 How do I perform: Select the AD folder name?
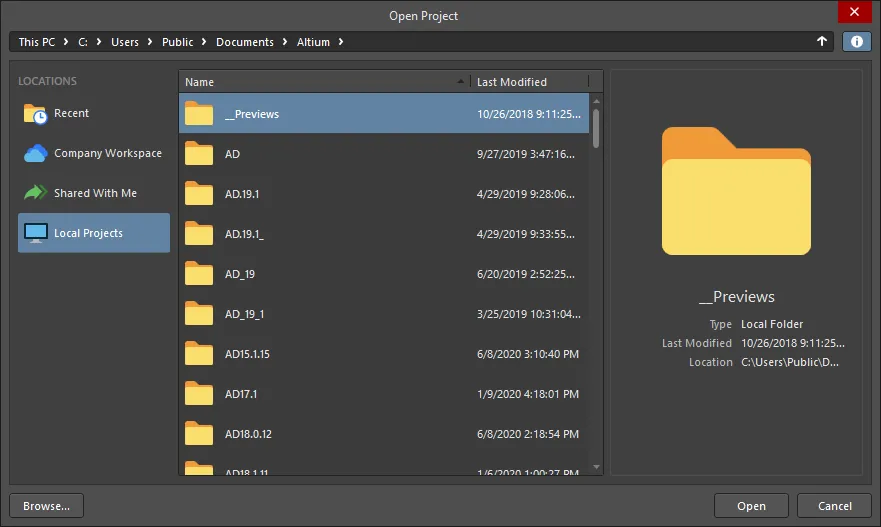[x=232, y=154]
